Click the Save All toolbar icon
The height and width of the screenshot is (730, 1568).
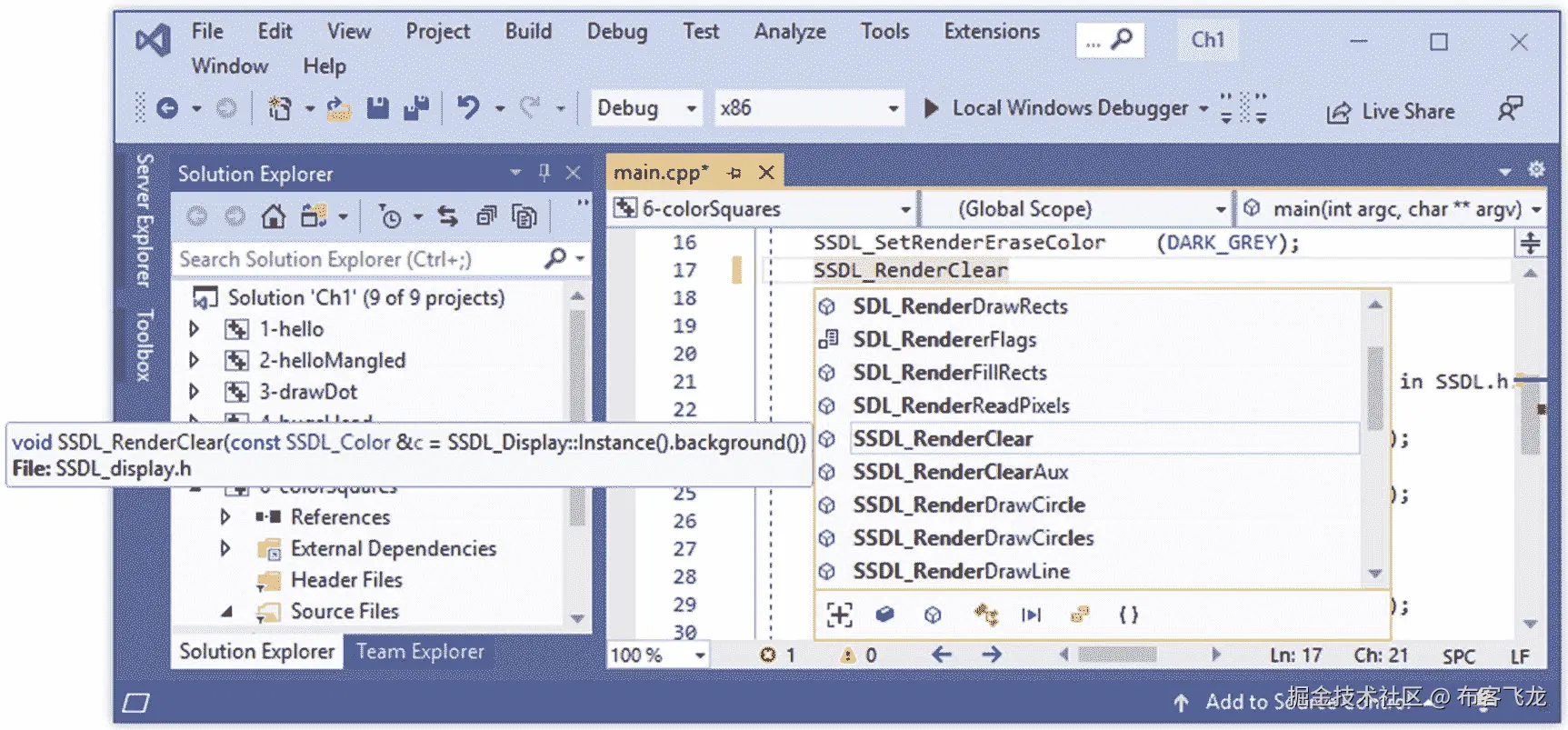(417, 109)
